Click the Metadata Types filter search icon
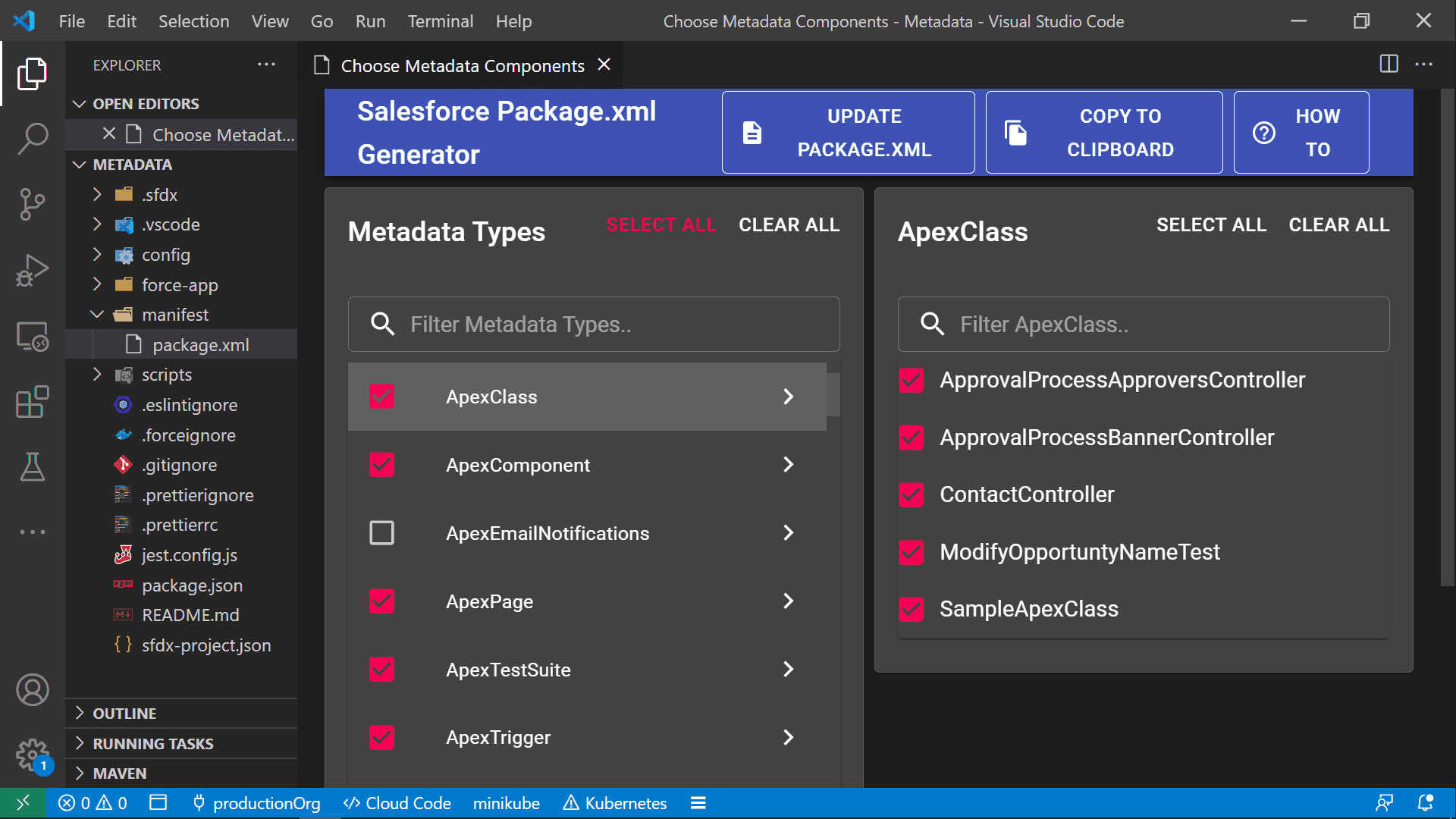Screen dimensions: 1456x819 (x=383, y=325)
